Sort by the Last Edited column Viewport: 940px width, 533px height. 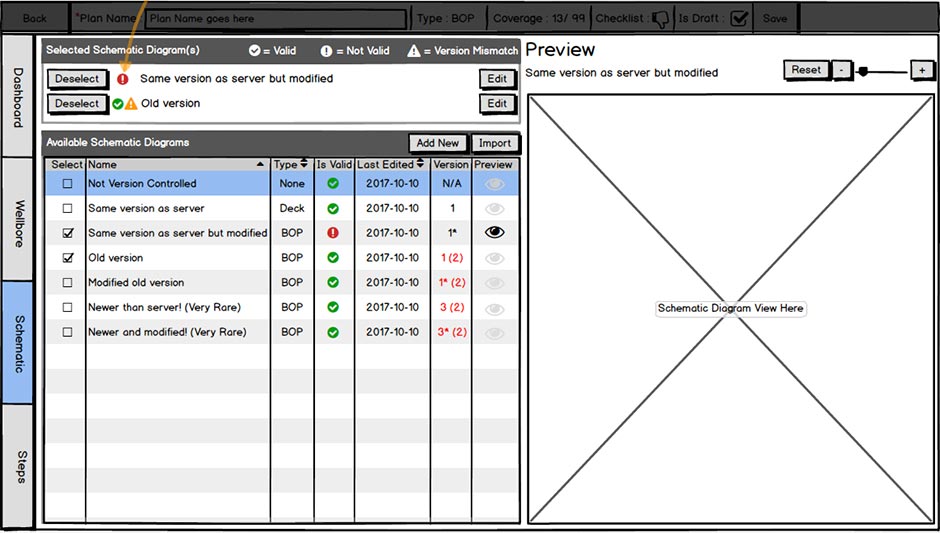391,164
